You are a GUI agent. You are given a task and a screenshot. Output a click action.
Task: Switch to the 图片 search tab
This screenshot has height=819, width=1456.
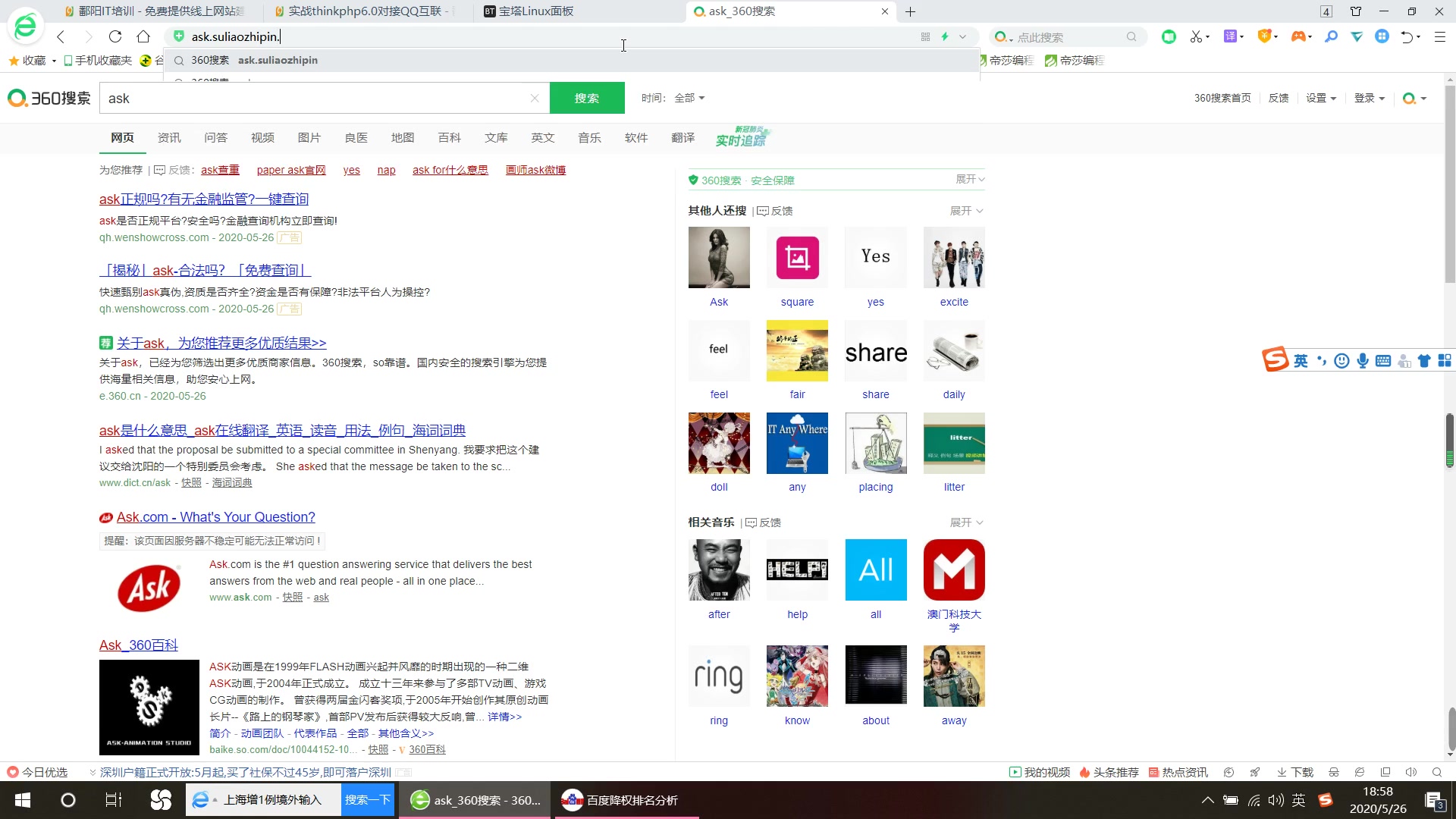pyautogui.click(x=309, y=137)
